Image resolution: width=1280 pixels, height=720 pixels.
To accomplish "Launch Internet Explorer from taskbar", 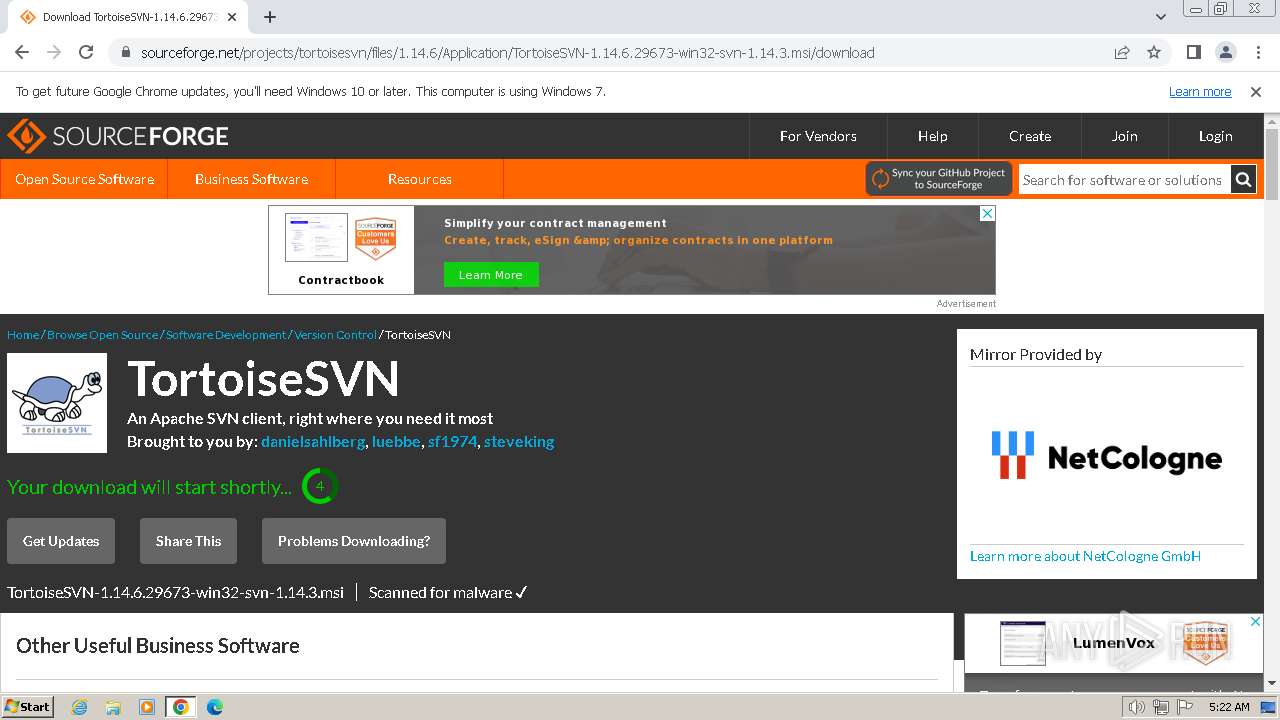I will (x=80, y=707).
